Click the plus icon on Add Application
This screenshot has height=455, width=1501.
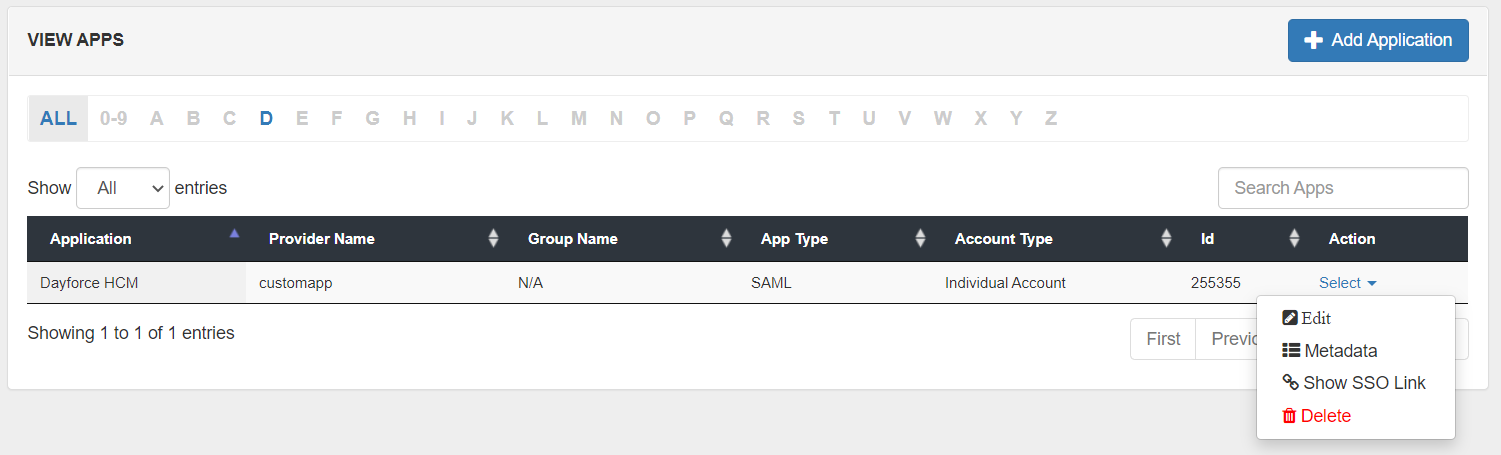pyautogui.click(x=1314, y=40)
